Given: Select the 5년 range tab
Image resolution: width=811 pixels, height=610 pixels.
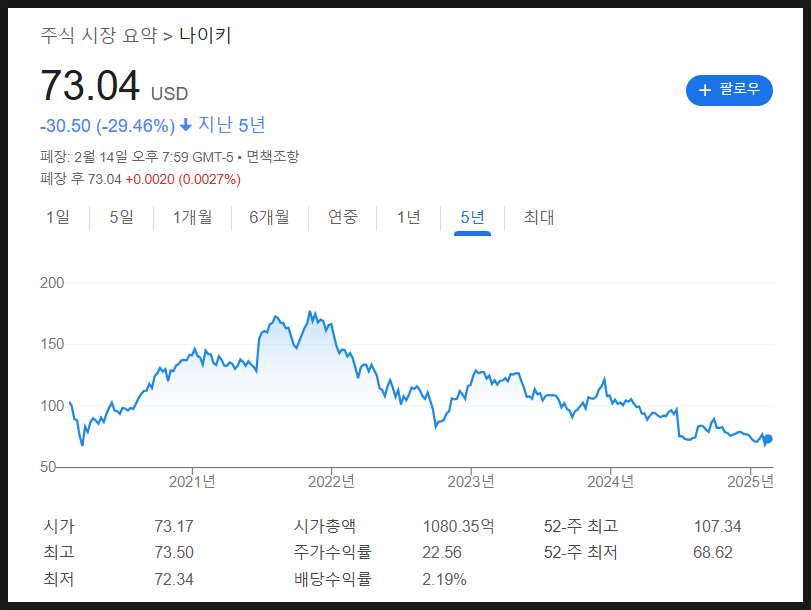Looking at the screenshot, I should click(472, 217).
